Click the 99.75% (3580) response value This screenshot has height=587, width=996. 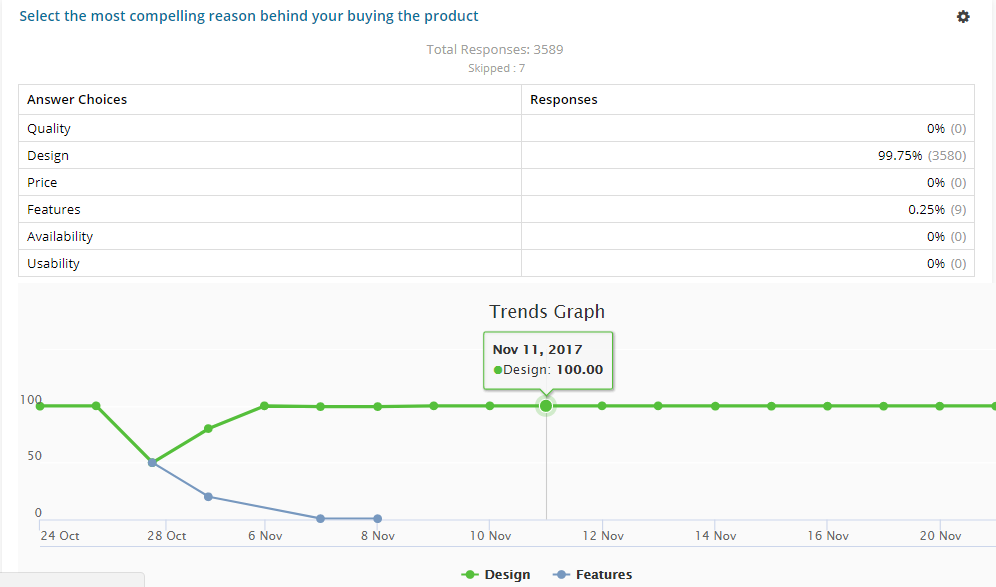coord(922,156)
